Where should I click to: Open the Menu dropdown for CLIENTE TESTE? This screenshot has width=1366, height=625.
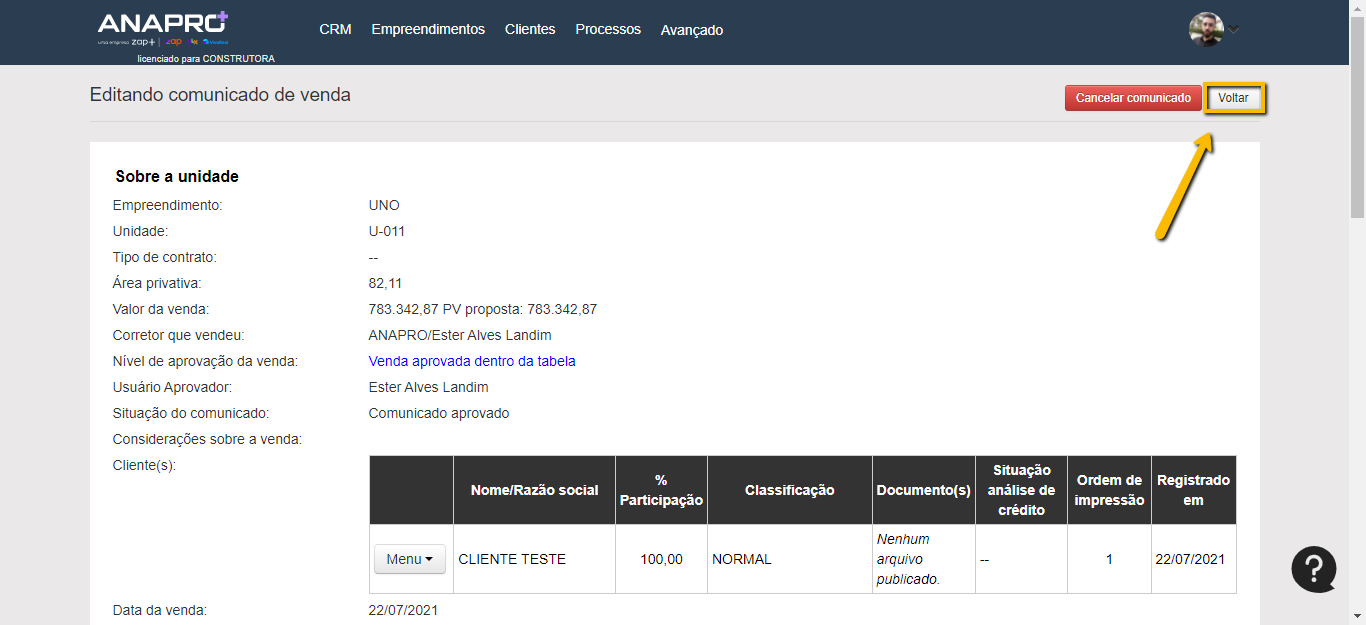pos(410,559)
